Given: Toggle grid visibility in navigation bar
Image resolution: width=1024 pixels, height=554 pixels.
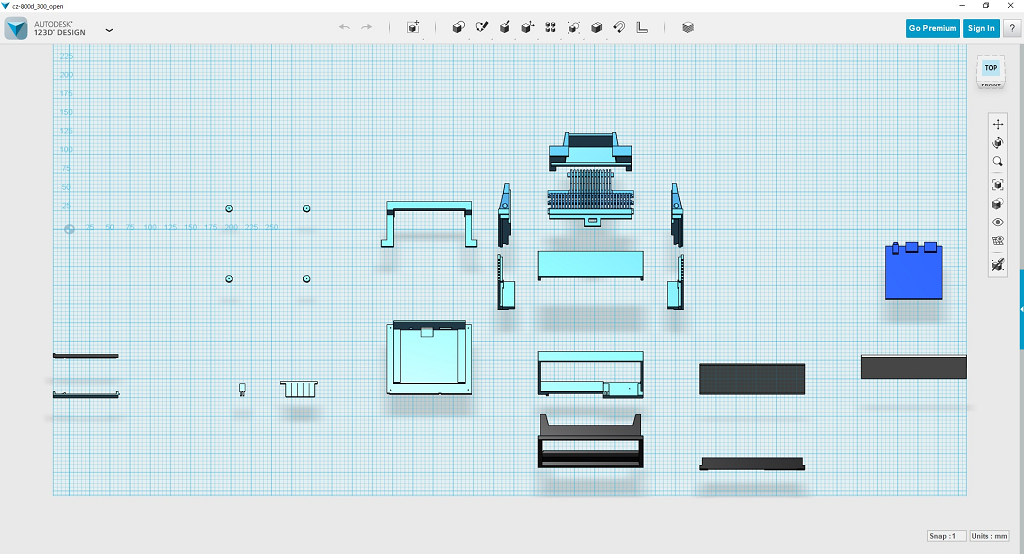Looking at the screenshot, I should (x=997, y=241).
